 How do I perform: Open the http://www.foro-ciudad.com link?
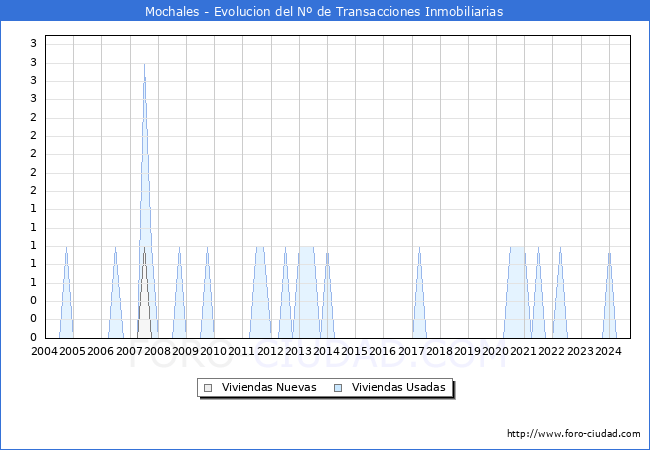574,433
